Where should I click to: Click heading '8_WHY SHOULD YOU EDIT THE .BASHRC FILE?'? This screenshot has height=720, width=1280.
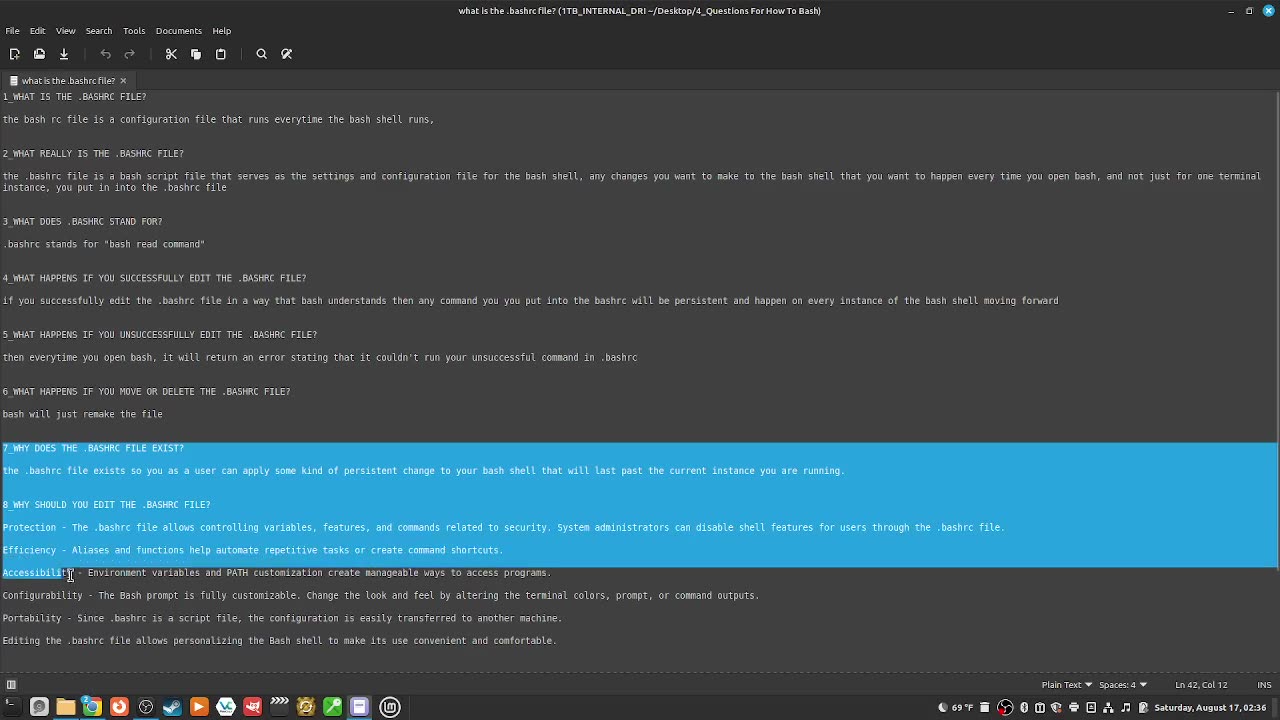tap(106, 505)
